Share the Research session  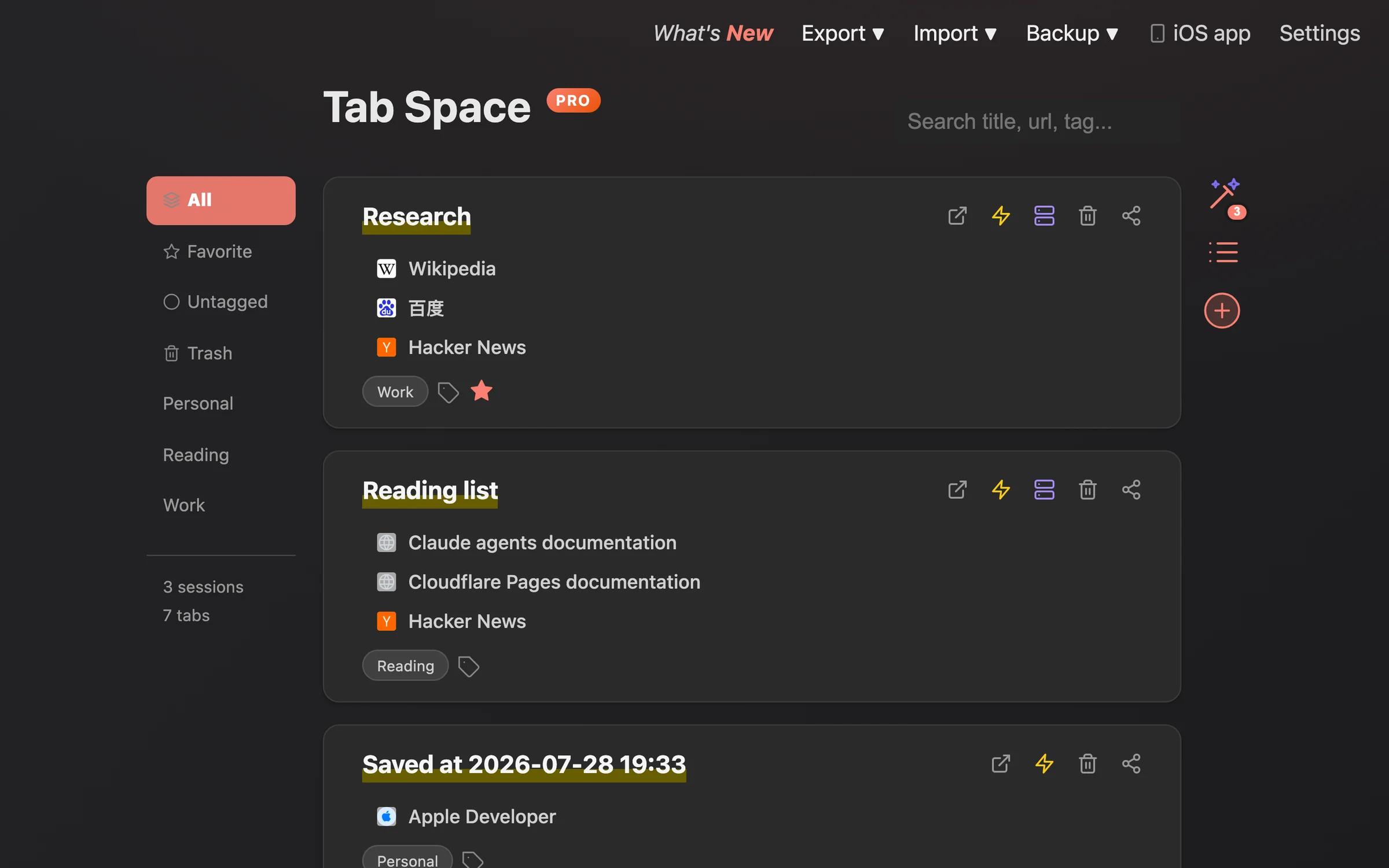[1131, 216]
